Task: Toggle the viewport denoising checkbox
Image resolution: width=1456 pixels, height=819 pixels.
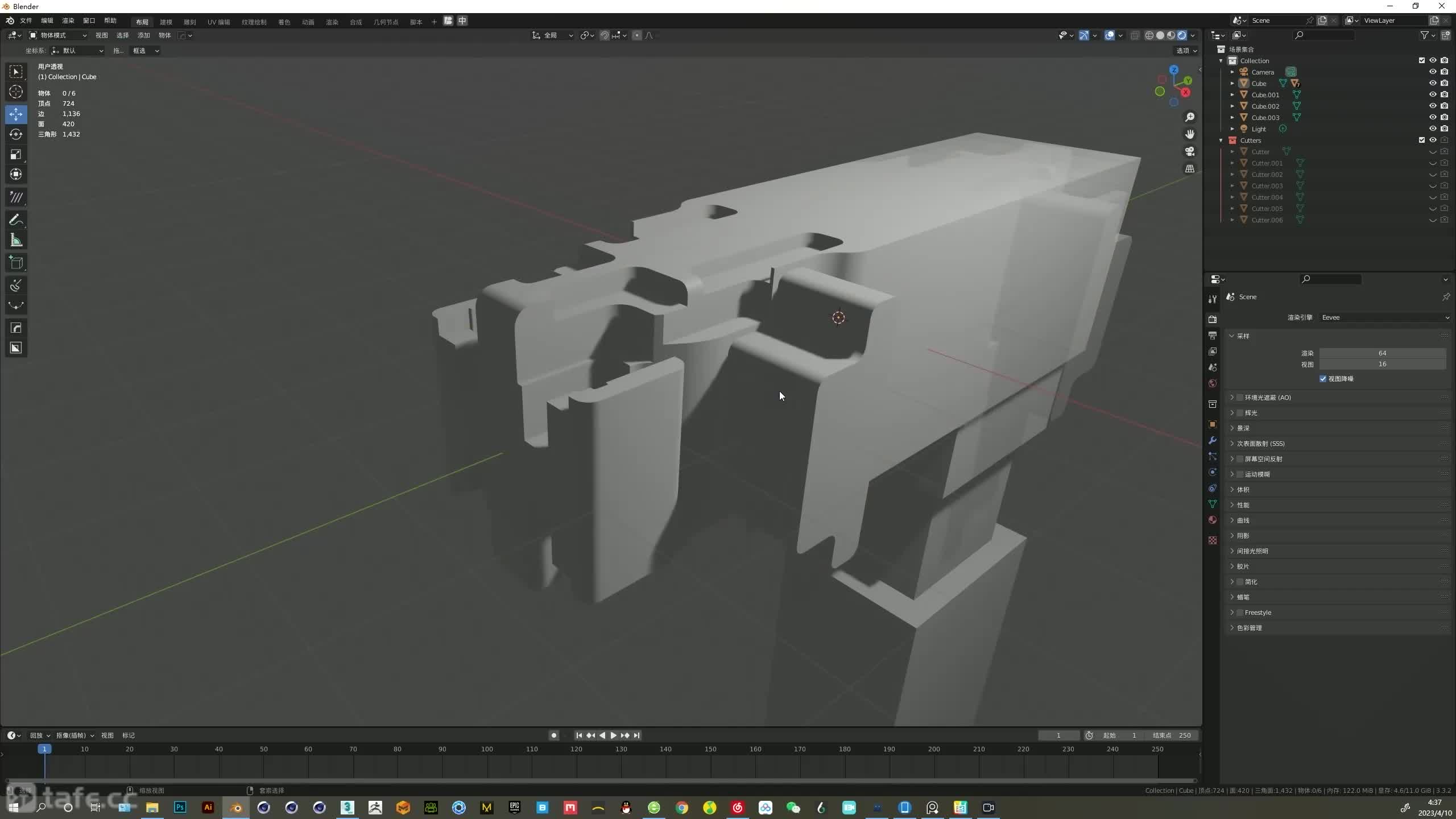Action: 1323,379
